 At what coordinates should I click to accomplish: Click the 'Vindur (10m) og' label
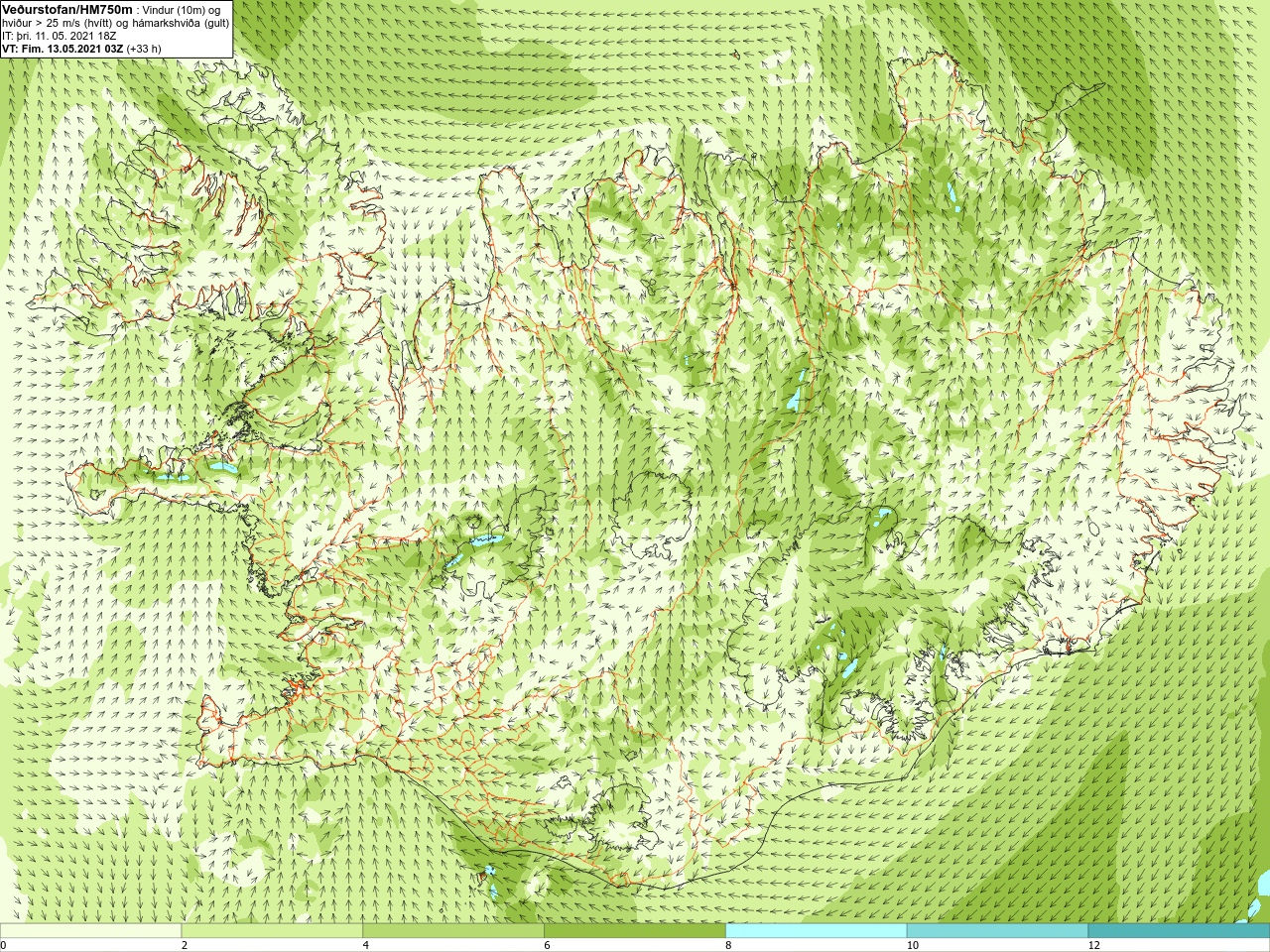click(182, 10)
